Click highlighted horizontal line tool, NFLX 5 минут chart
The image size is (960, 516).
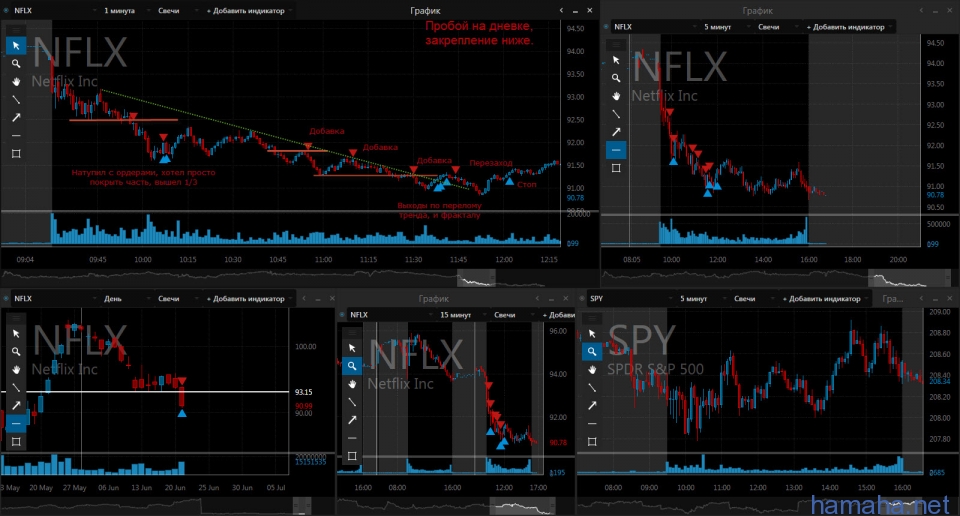pyautogui.click(x=616, y=150)
